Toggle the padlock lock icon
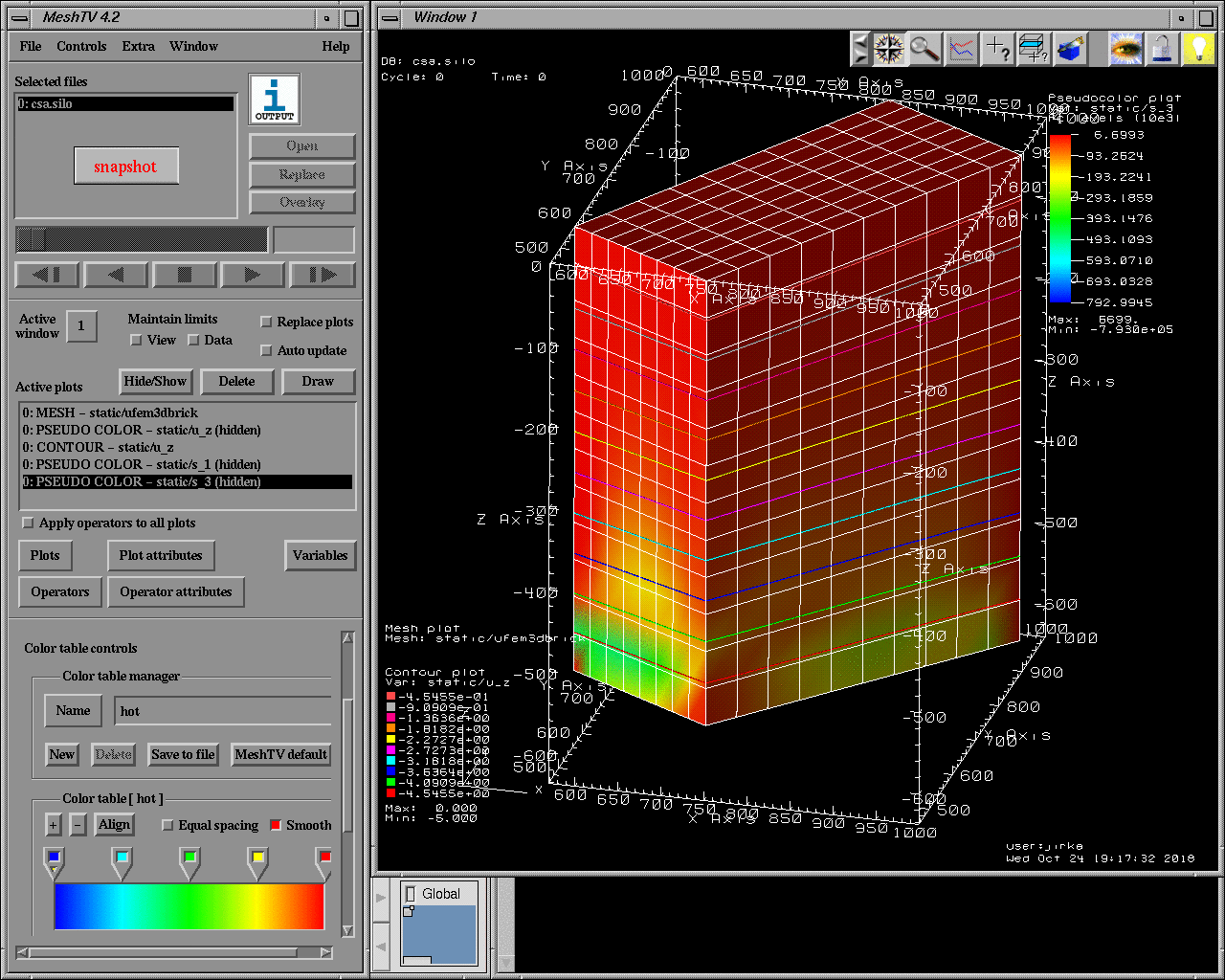 click(1162, 49)
